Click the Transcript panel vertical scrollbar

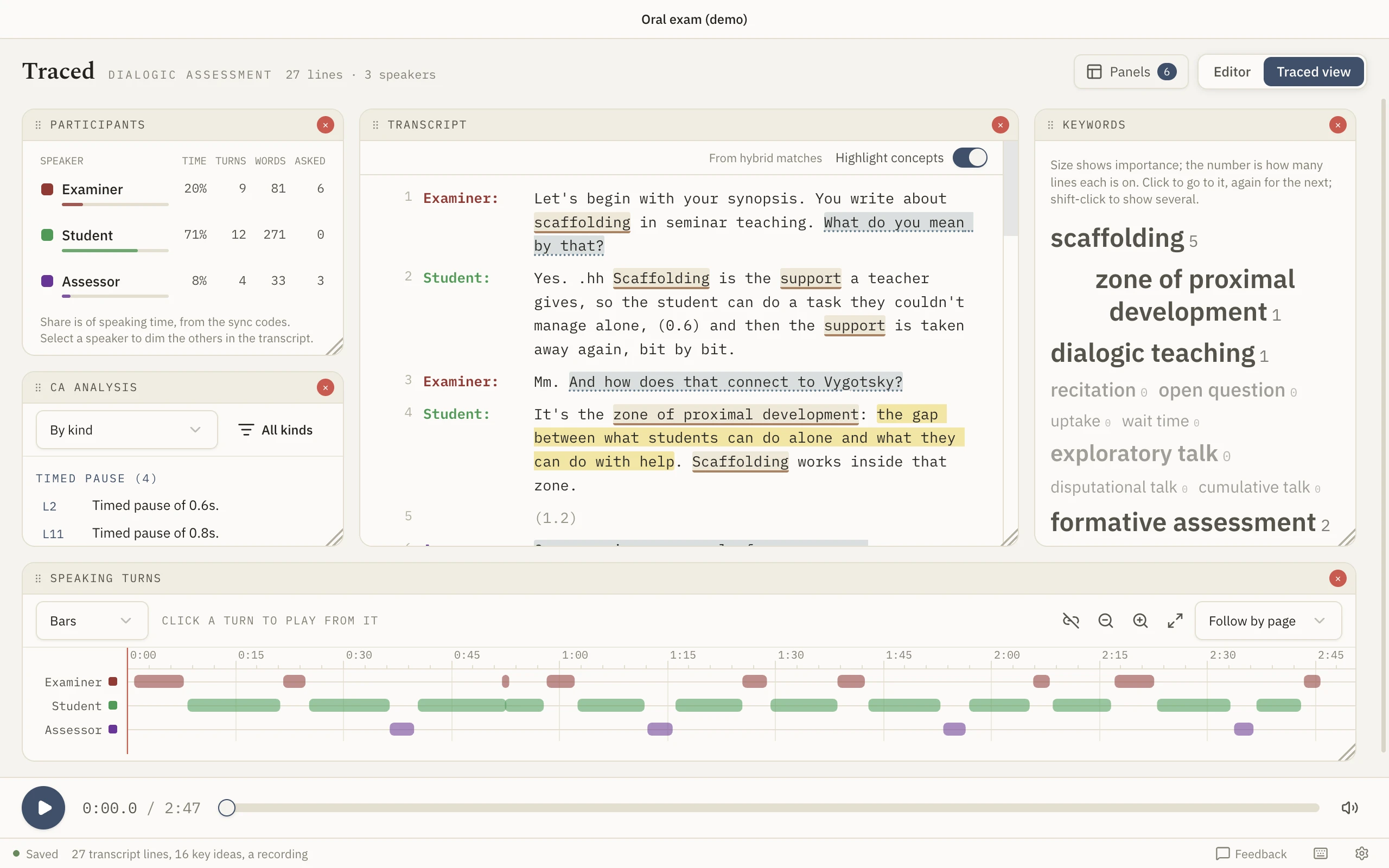(x=1010, y=189)
